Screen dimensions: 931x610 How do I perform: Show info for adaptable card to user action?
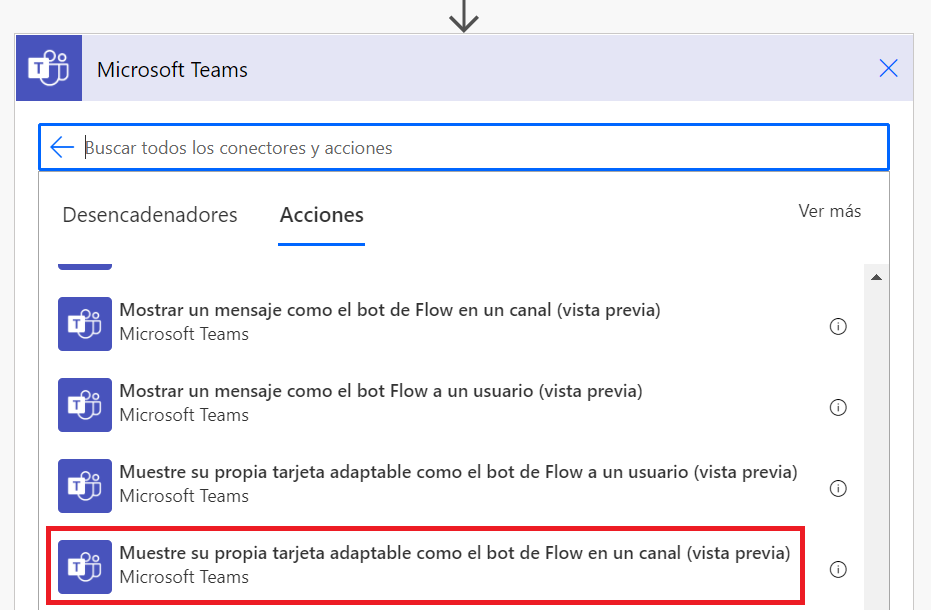pyautogui.click(x=838, y=488)
